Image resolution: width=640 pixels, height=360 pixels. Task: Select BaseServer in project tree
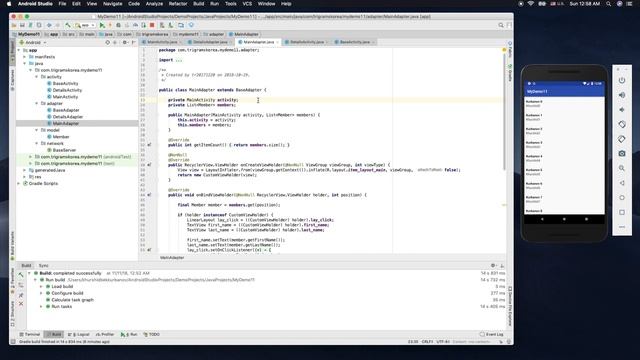tap(64, 150)
